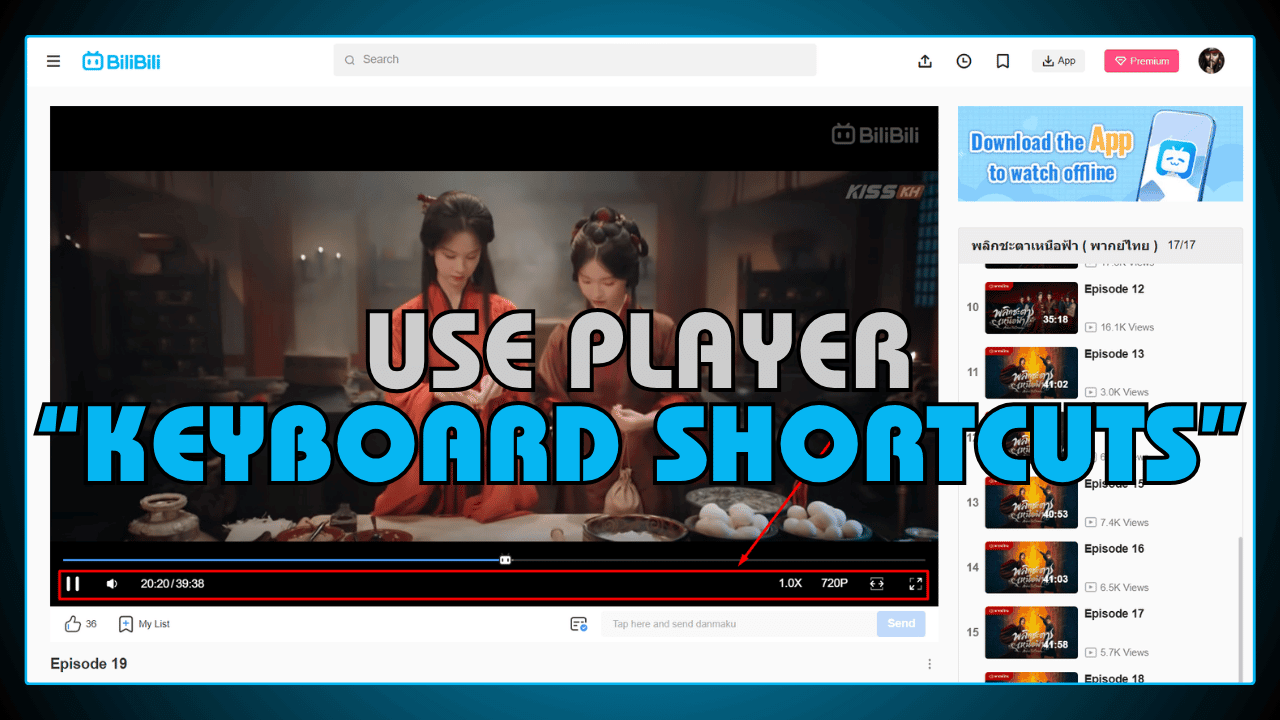Open the Episode 17 thumbnail
The height and width of the screenshot is (720, 1280).
1031,633
